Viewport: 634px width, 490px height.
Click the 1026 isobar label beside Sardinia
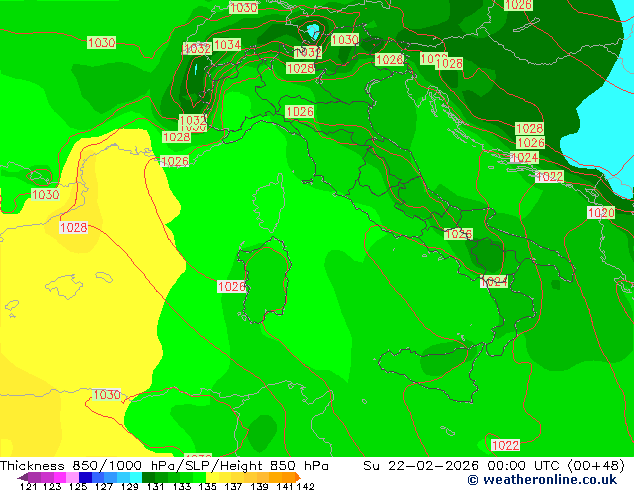coord(231,287)
